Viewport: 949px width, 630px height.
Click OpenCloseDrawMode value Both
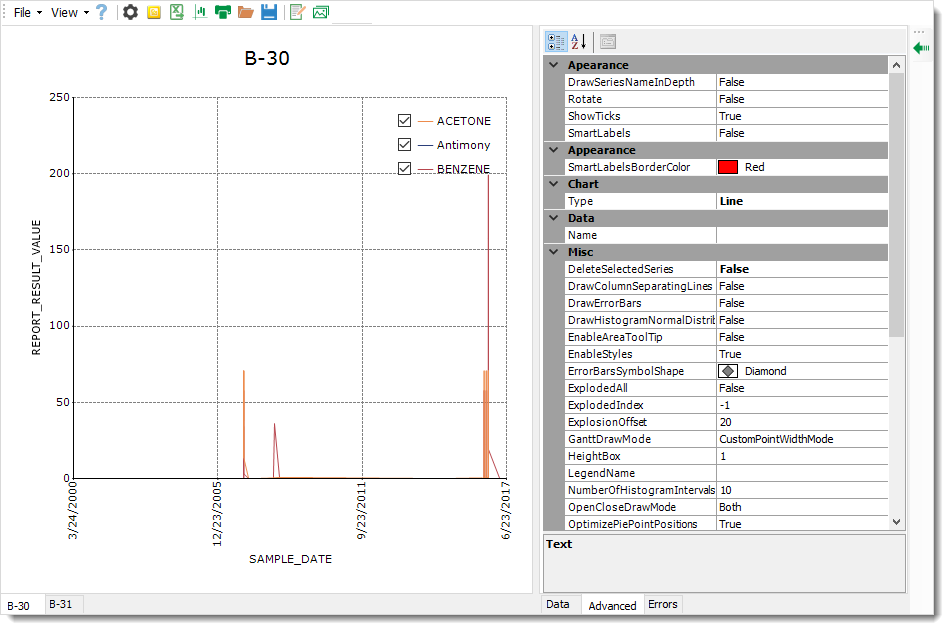(802, 507)
